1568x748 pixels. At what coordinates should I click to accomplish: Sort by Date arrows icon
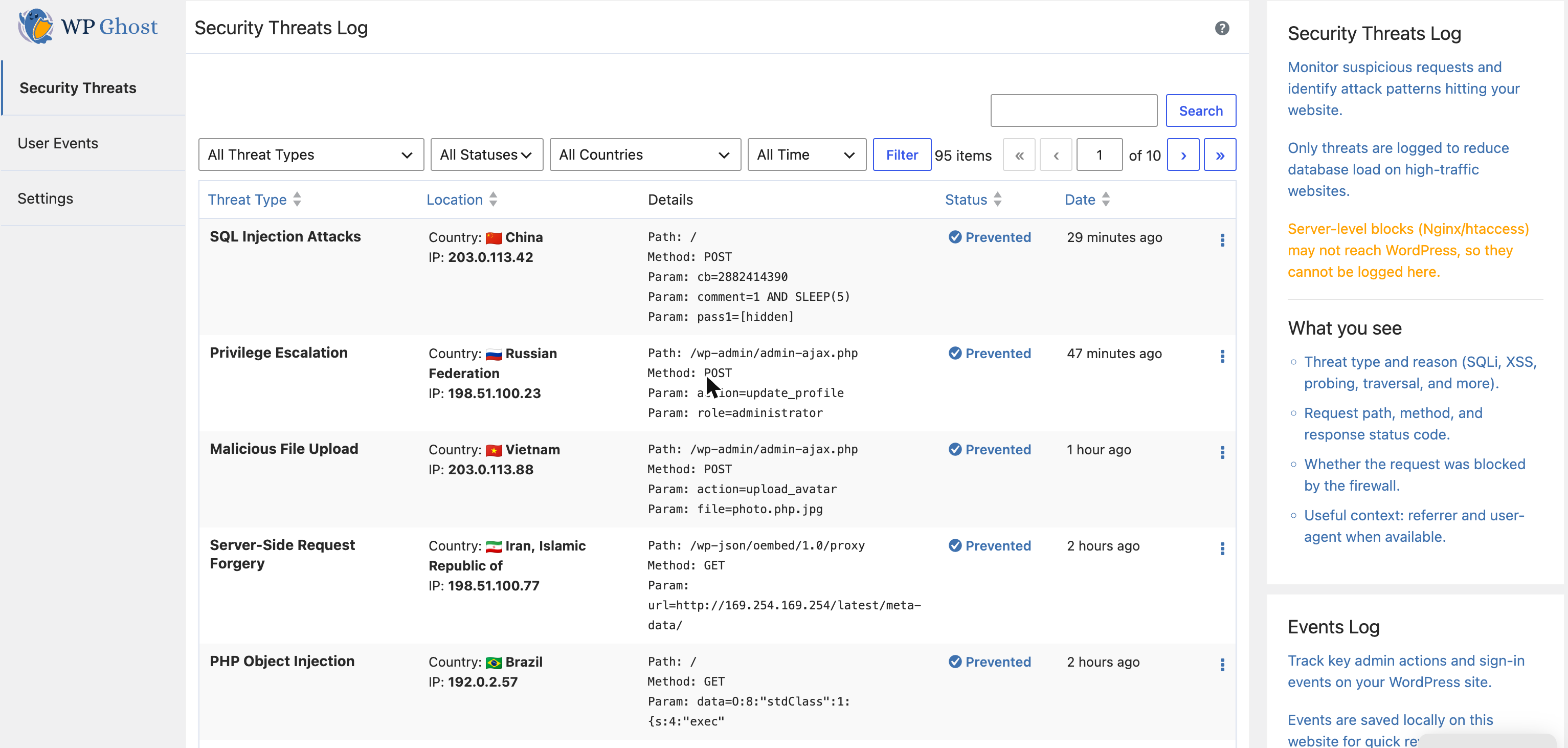1105,200
